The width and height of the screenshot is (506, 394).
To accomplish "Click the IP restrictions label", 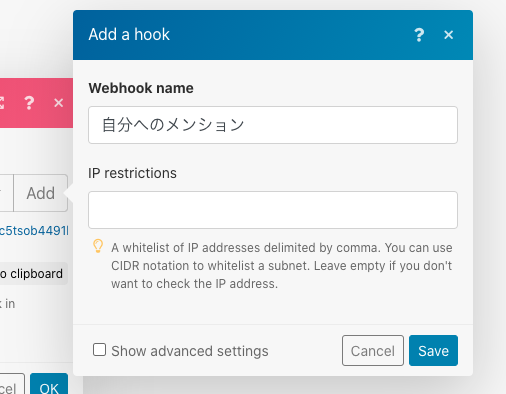I will coord(132,173).
